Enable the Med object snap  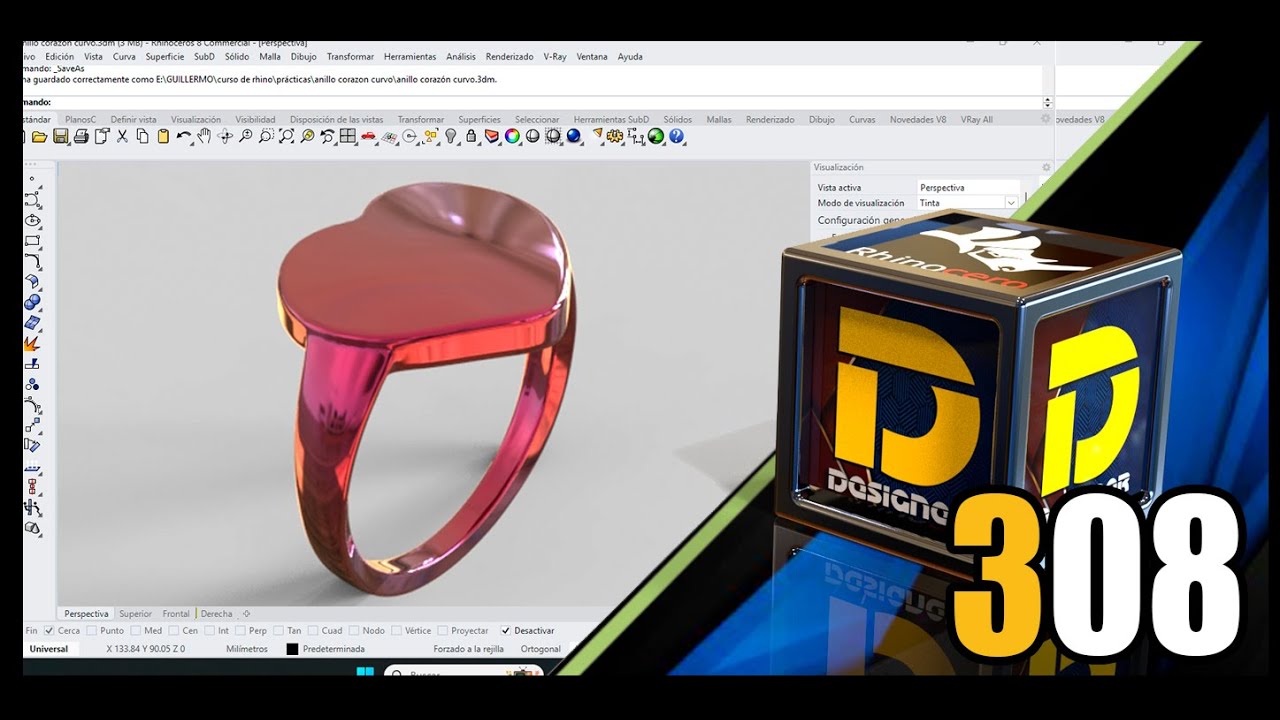tap(135, 631)
